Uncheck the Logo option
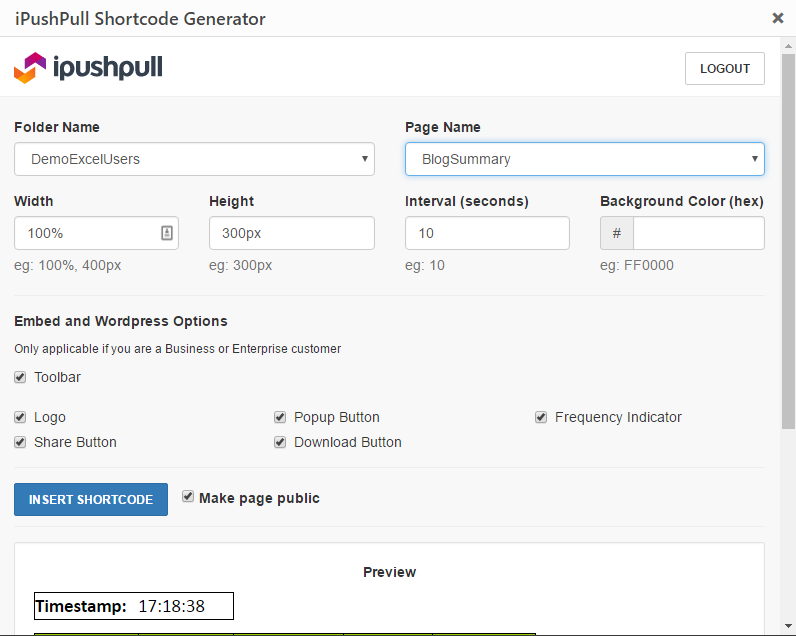796x636 pixels. pos(20,417)
